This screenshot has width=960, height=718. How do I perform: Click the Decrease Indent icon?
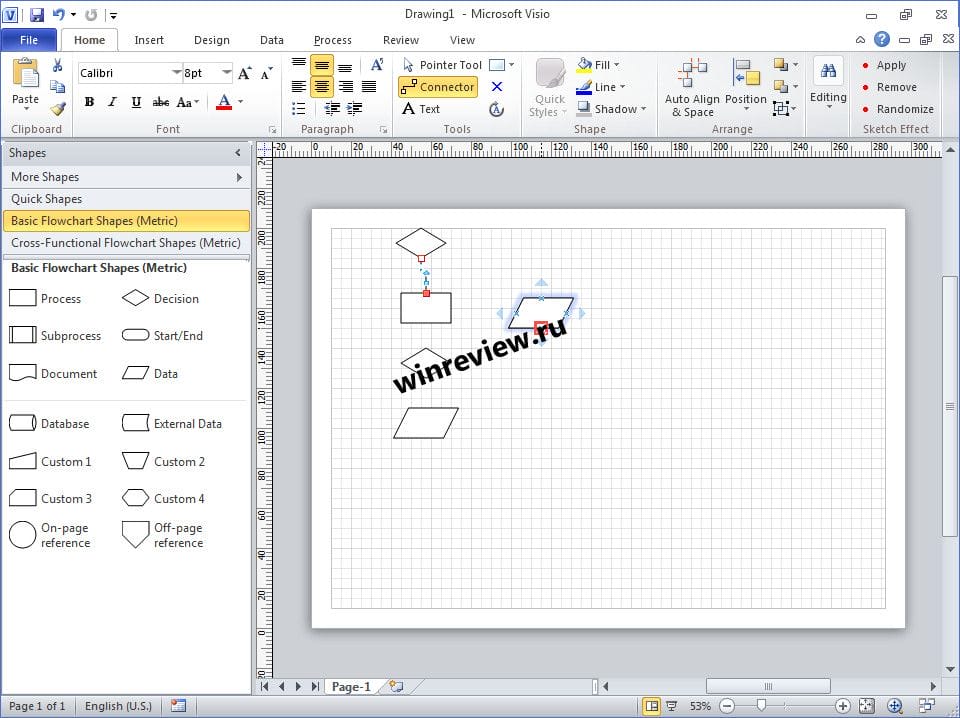[x=332, y=109]
